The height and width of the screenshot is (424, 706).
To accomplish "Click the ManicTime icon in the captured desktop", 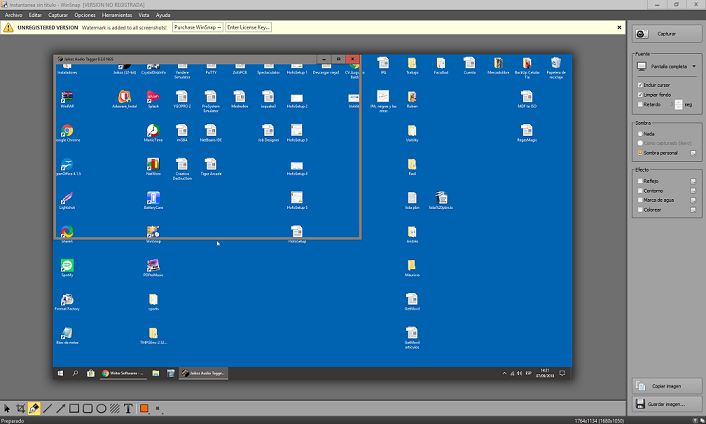I will click(x=153, y=133).
